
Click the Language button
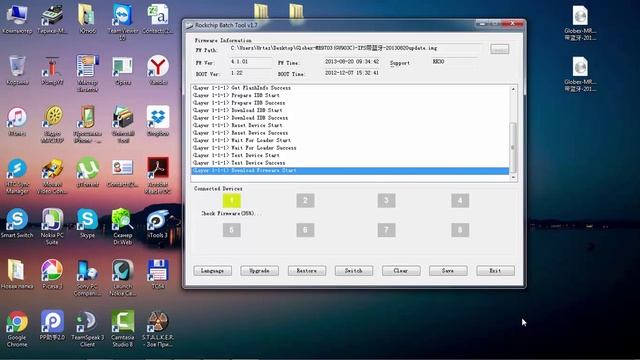pyautogui.click(x=213, y=271)
